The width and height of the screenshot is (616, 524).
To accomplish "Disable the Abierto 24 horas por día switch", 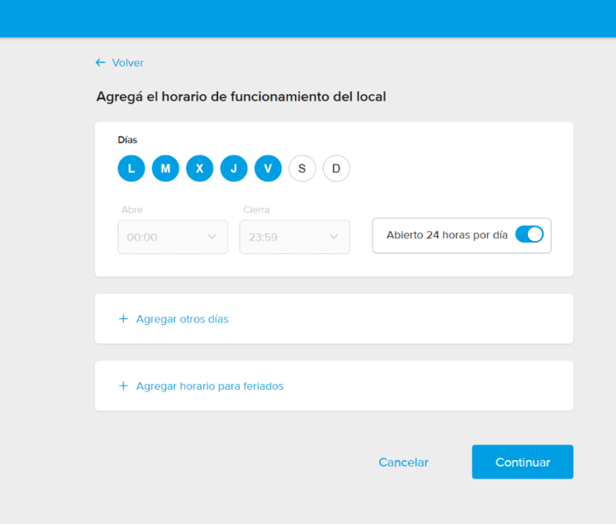I will coord(529,235).
